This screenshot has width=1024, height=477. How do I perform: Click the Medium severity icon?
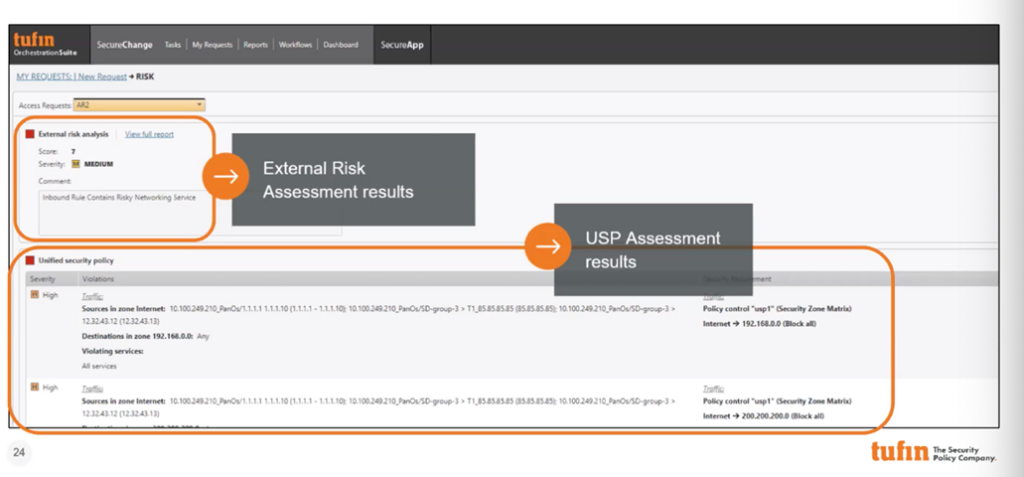[76, 163]
